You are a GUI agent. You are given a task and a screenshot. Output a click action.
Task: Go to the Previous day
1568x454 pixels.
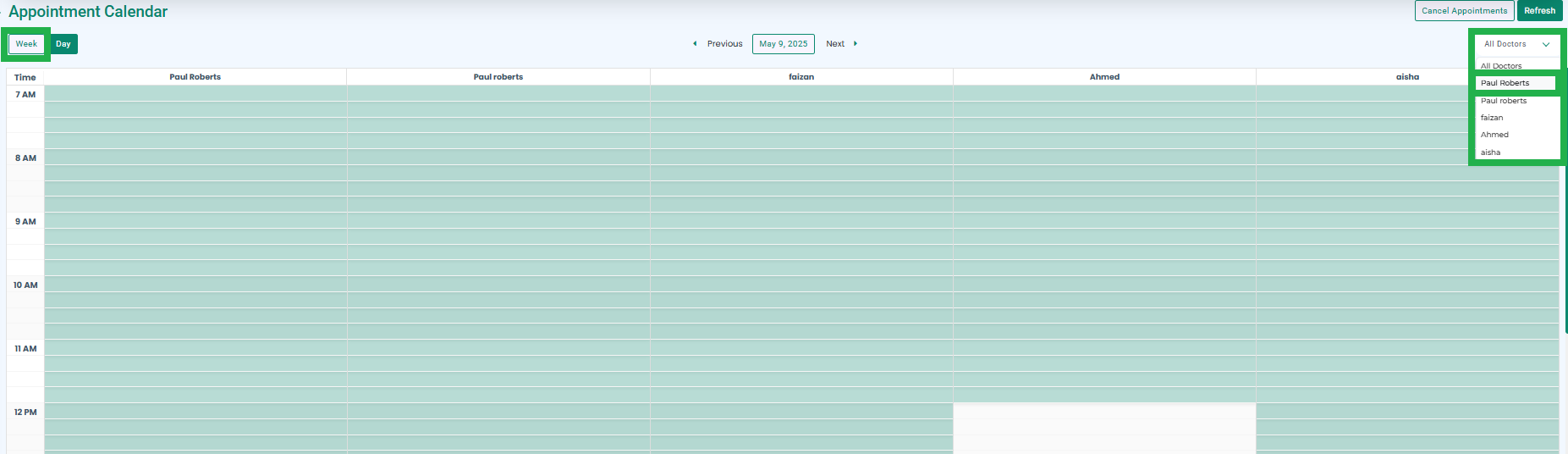click(724, 44)
